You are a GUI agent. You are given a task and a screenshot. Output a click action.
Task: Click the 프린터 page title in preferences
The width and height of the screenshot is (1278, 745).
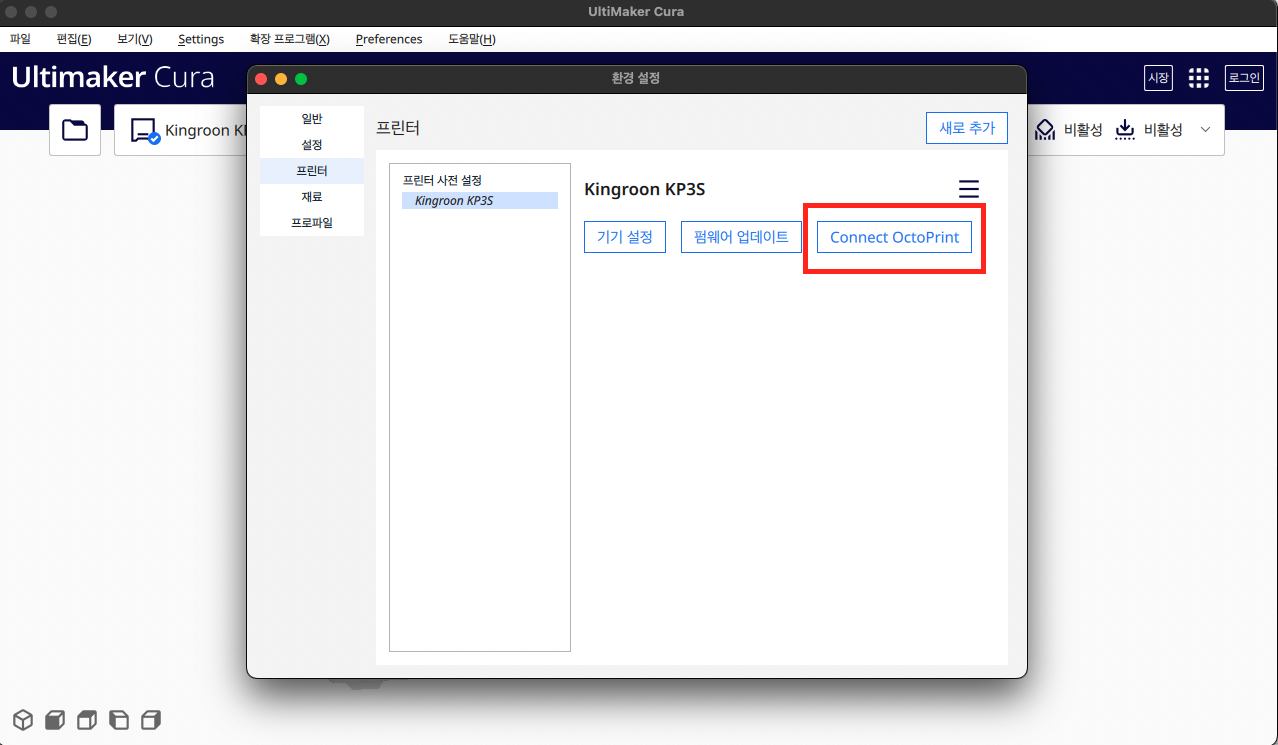point(398,128)
